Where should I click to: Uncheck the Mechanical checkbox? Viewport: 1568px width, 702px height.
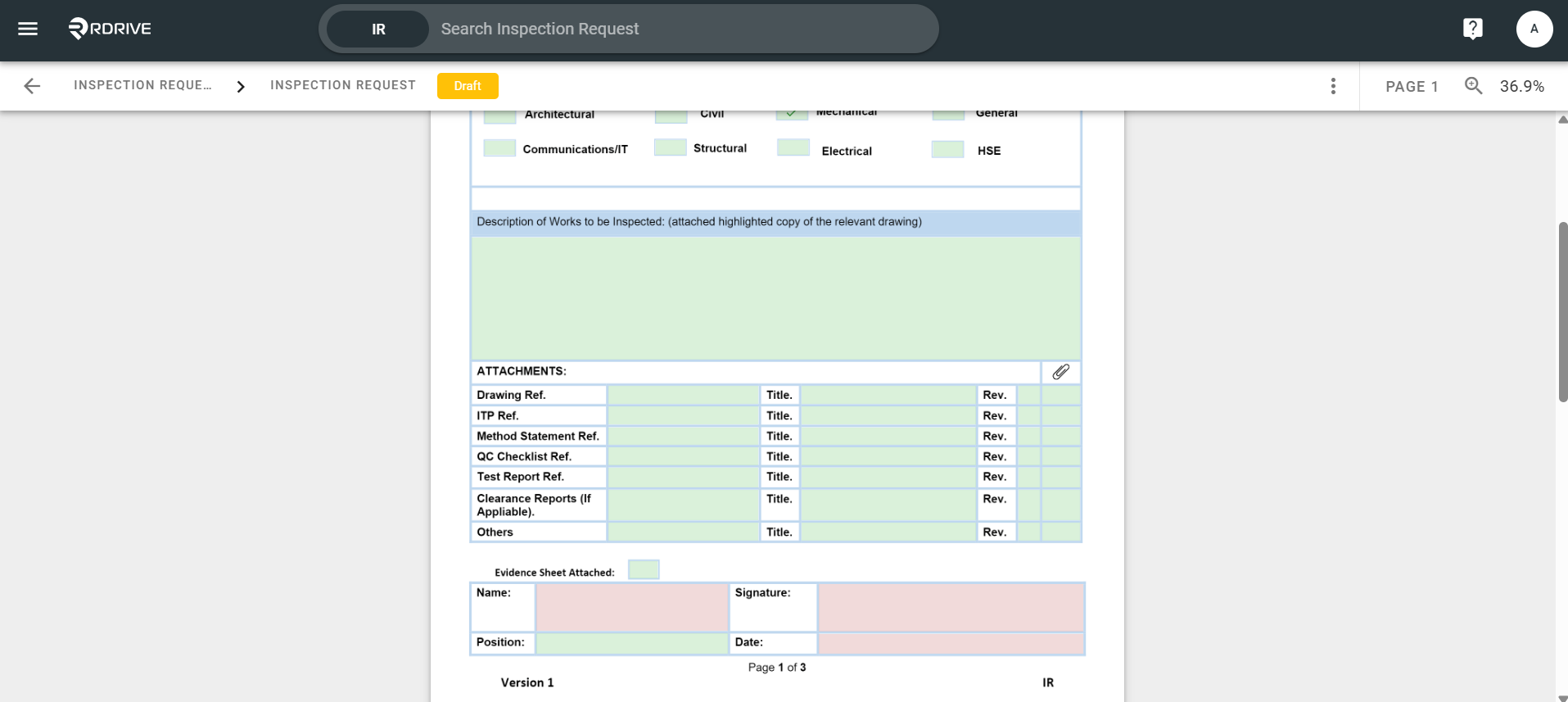click(x=792, y=115)
